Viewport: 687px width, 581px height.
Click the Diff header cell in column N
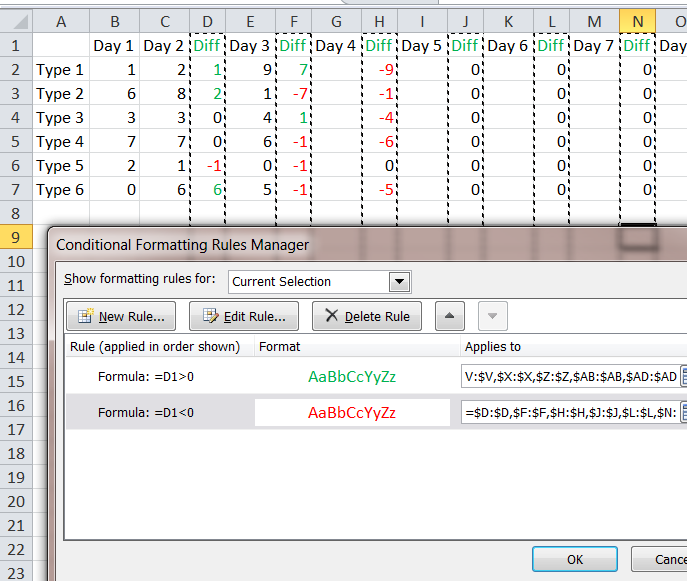click(x=637, y=46)
